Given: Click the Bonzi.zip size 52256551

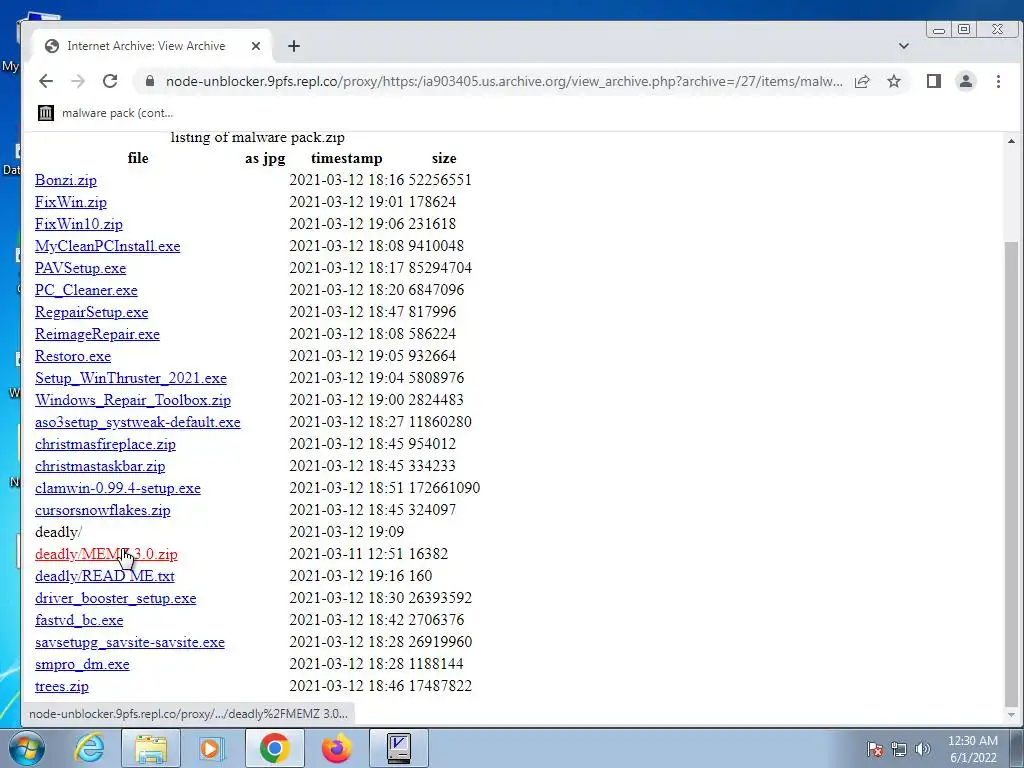Looking at the screenshot, I should coord(440,180).
